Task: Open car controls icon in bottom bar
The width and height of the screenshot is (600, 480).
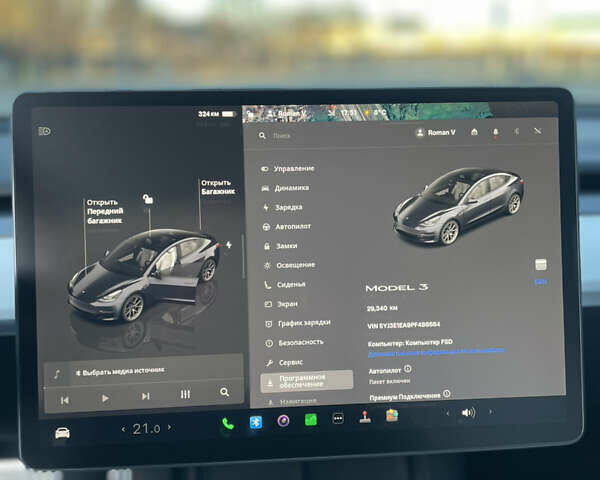Action: point(62,433)
